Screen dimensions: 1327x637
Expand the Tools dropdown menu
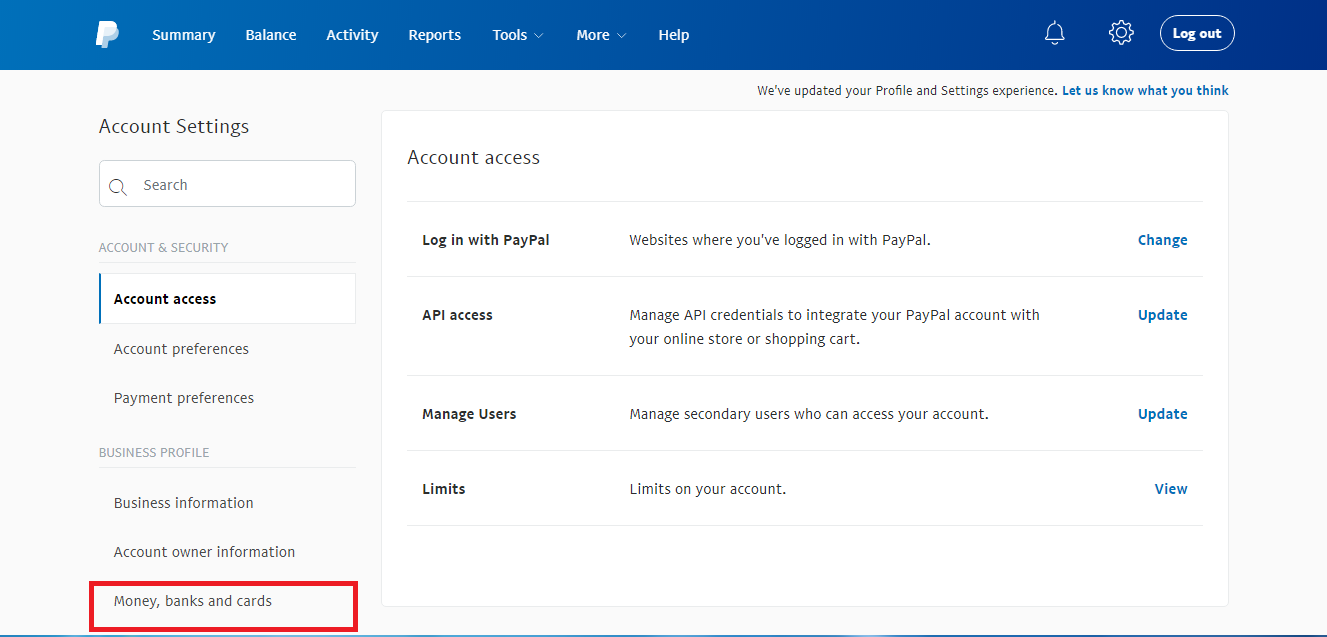518,35
